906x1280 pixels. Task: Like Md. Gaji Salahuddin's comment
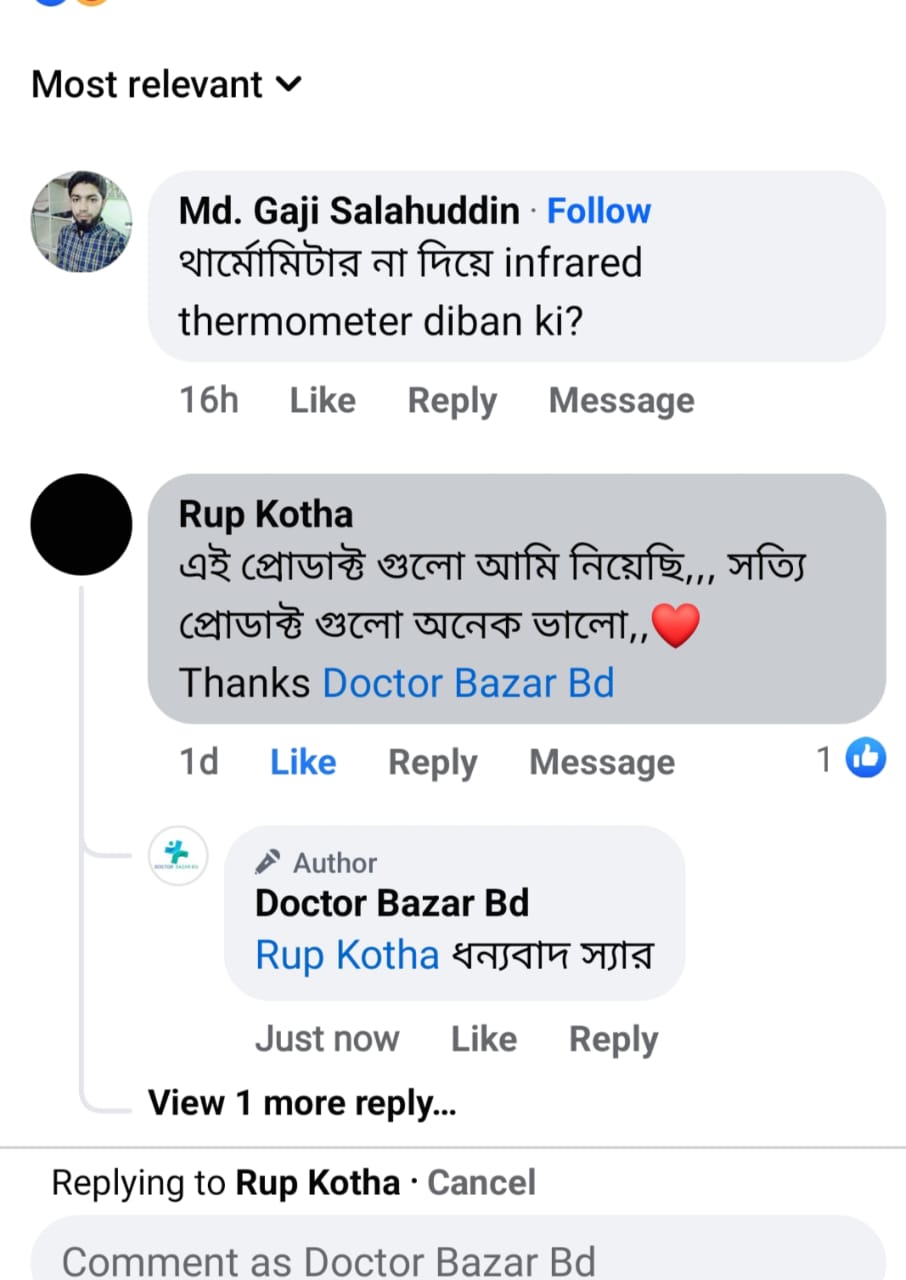coord(322,401)
